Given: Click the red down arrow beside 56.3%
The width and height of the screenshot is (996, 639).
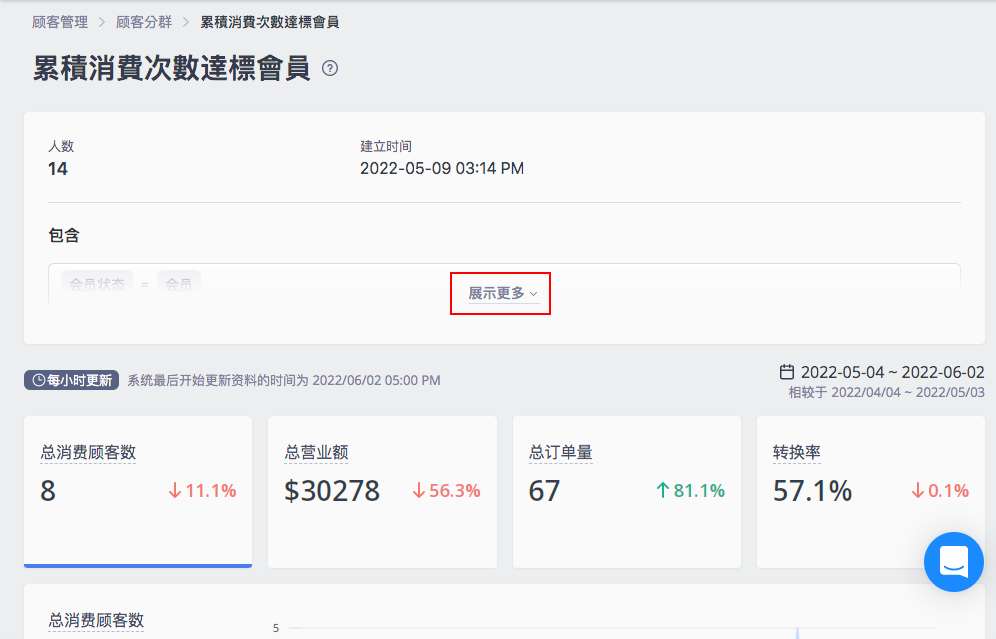Looking at the screenshot, I should coord(419,490).
